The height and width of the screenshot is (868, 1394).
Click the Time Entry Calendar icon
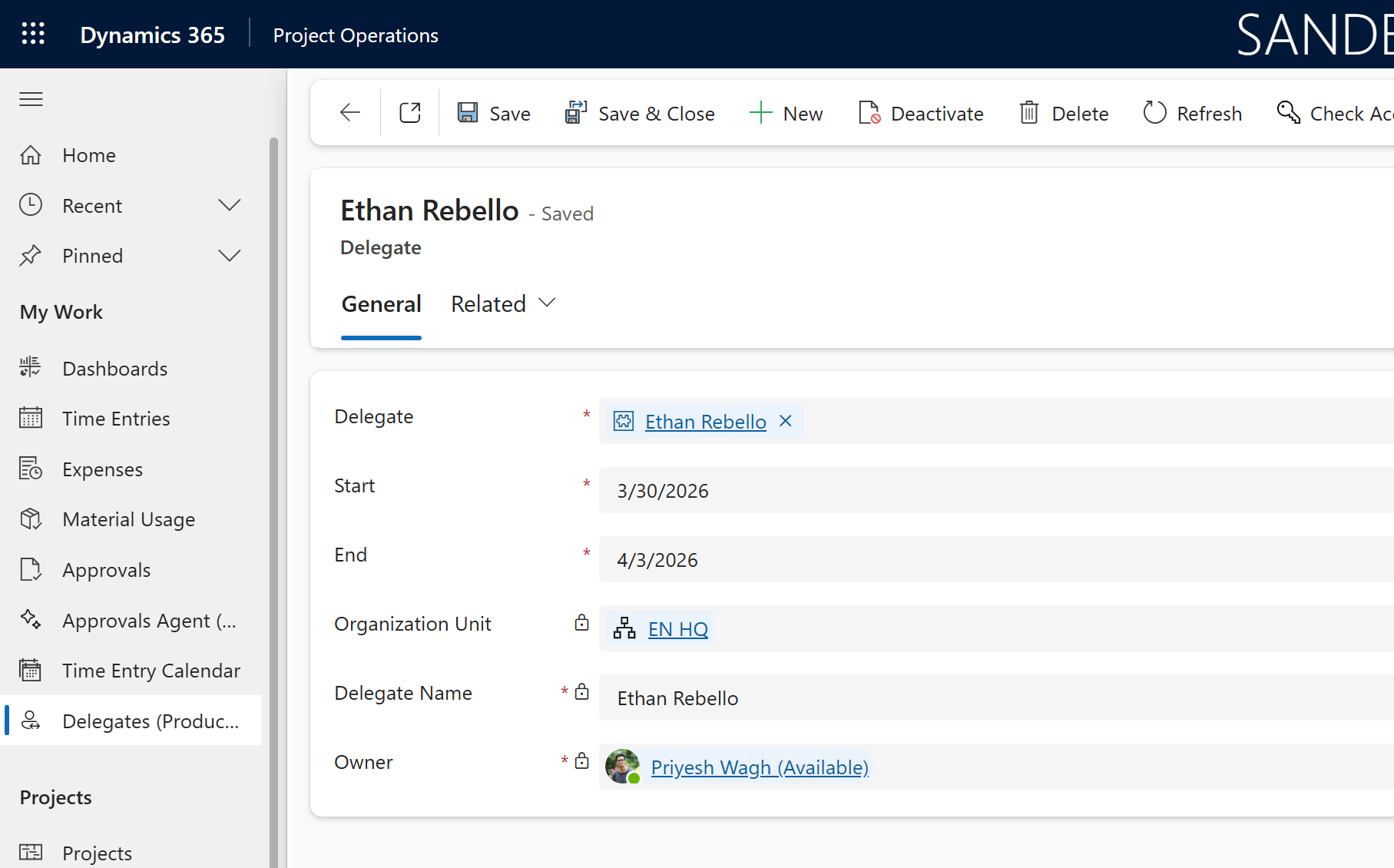30,669
